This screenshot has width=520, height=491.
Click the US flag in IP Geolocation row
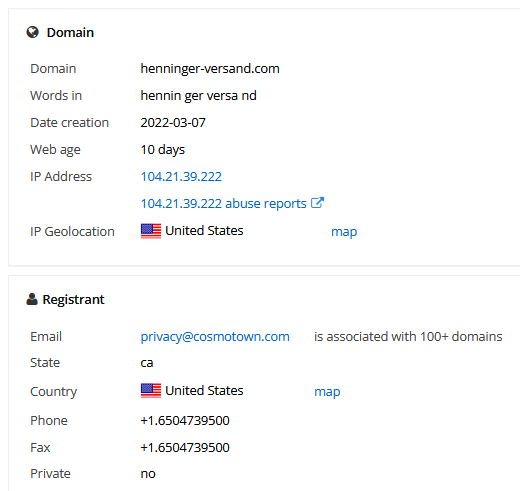pyautogui.click(x=151, y=231)
